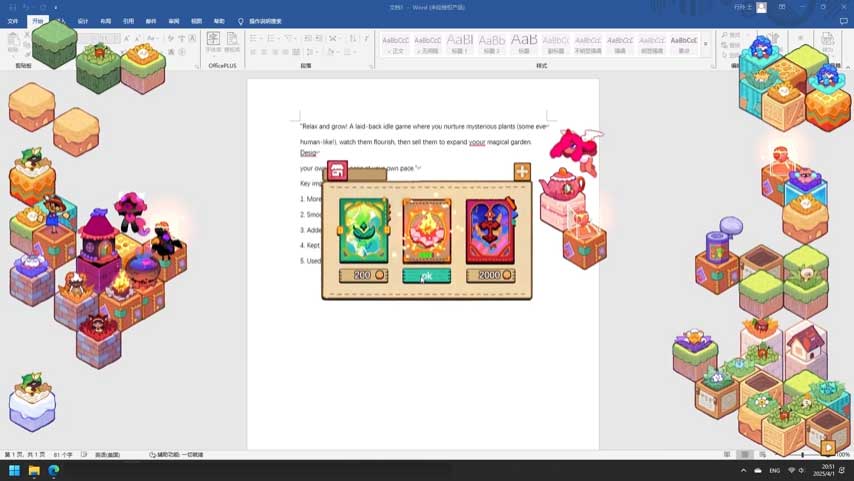Open the numbering library dropdown arrow
Screen dimensions: 854x481
point(278,39)
